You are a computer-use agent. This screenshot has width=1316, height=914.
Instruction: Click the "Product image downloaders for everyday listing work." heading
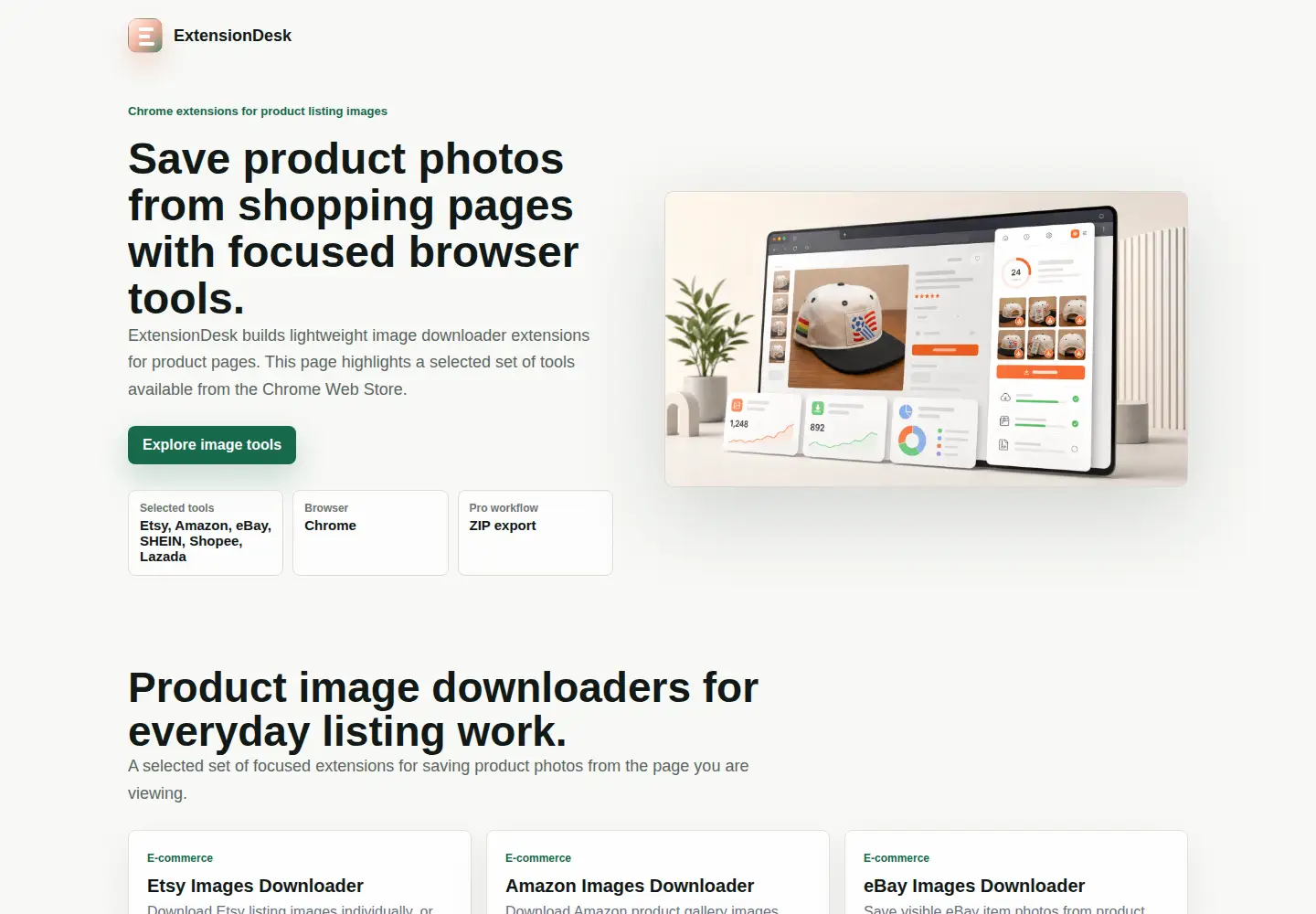pos(443,709)
